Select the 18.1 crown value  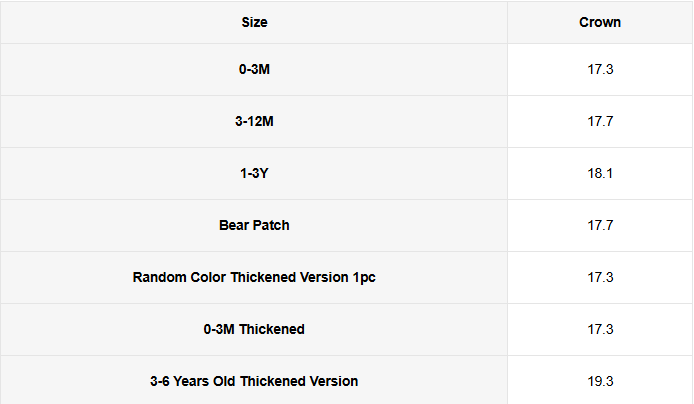[x=600, y=173]
